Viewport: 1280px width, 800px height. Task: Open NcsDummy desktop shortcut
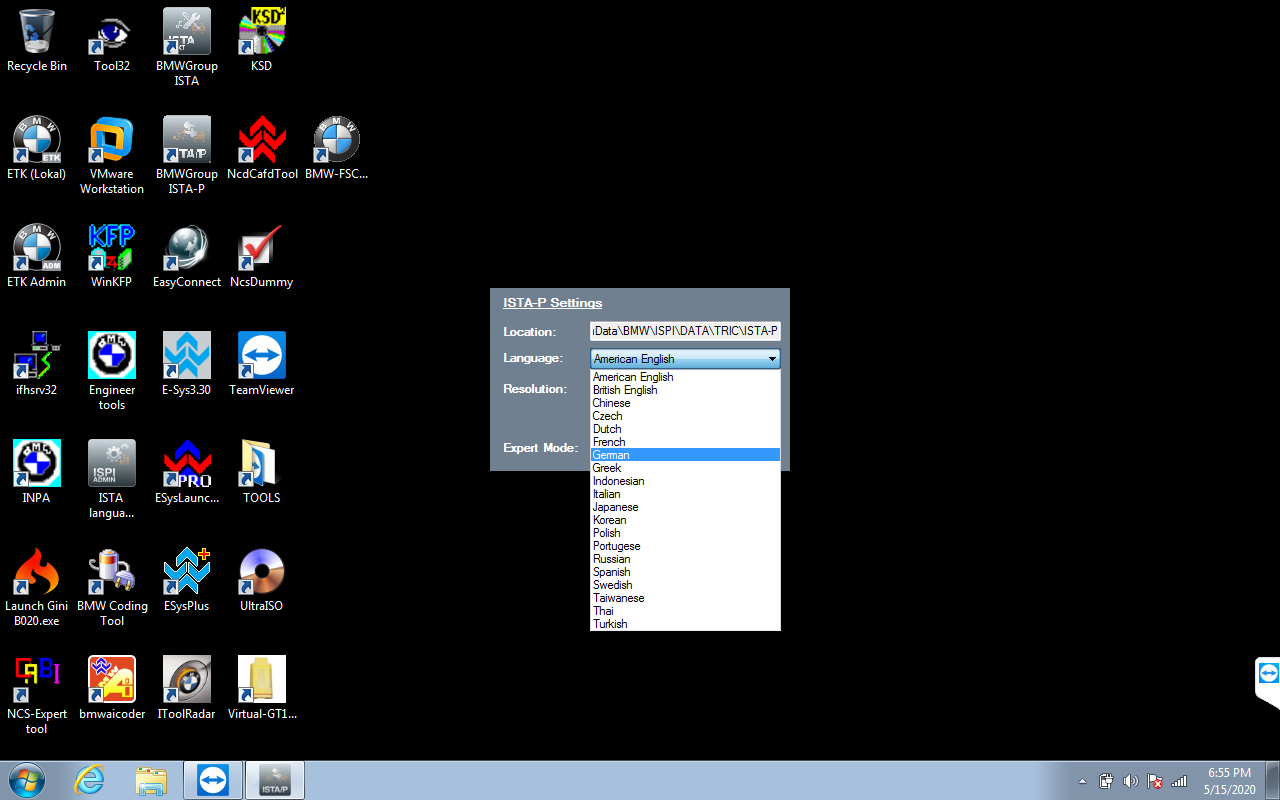262,256
